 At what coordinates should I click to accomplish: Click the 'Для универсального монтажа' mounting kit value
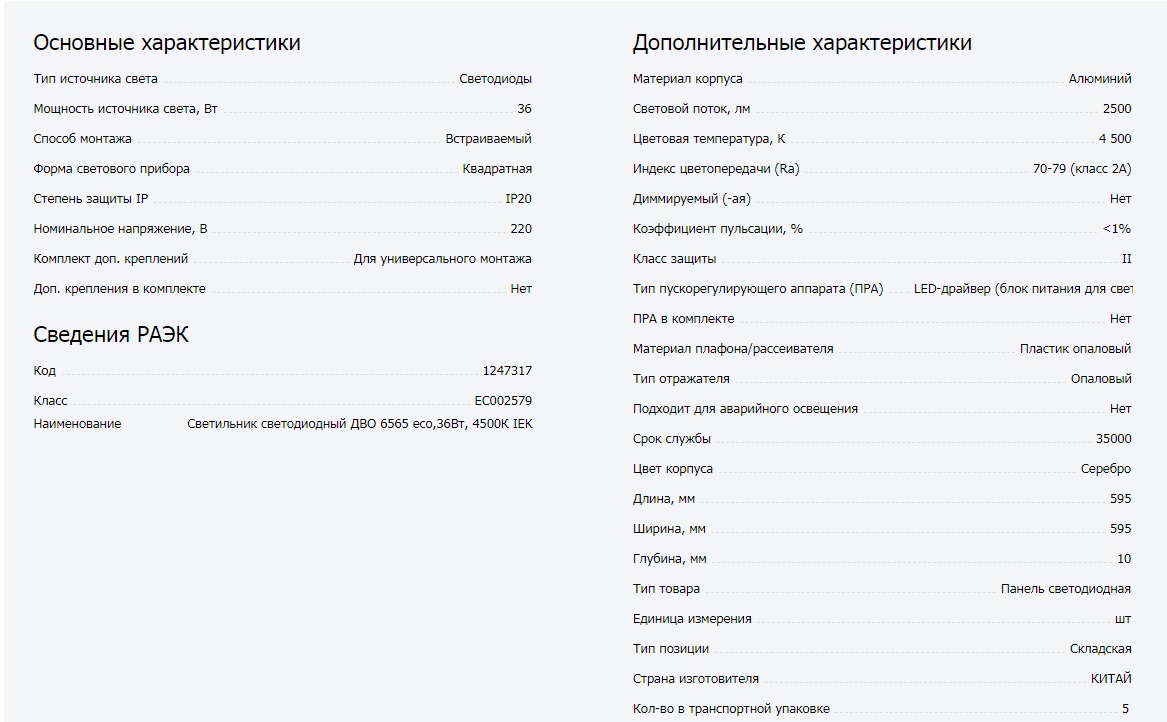442,259
